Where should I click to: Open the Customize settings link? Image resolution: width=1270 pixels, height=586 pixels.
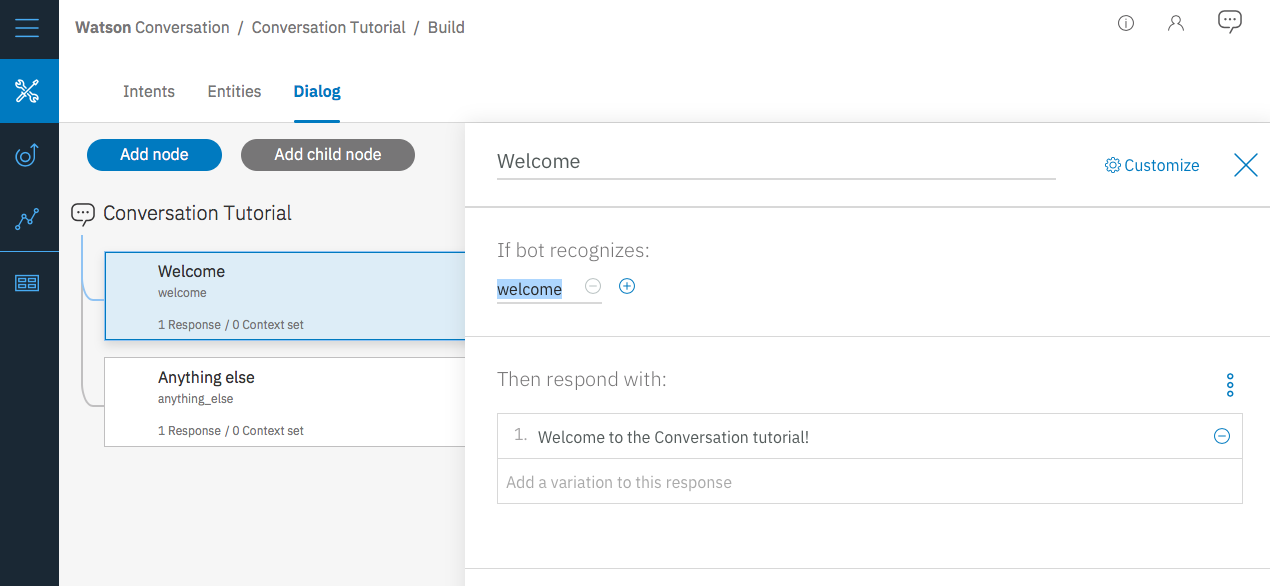pyautogui.click(x=1152, y=165)
